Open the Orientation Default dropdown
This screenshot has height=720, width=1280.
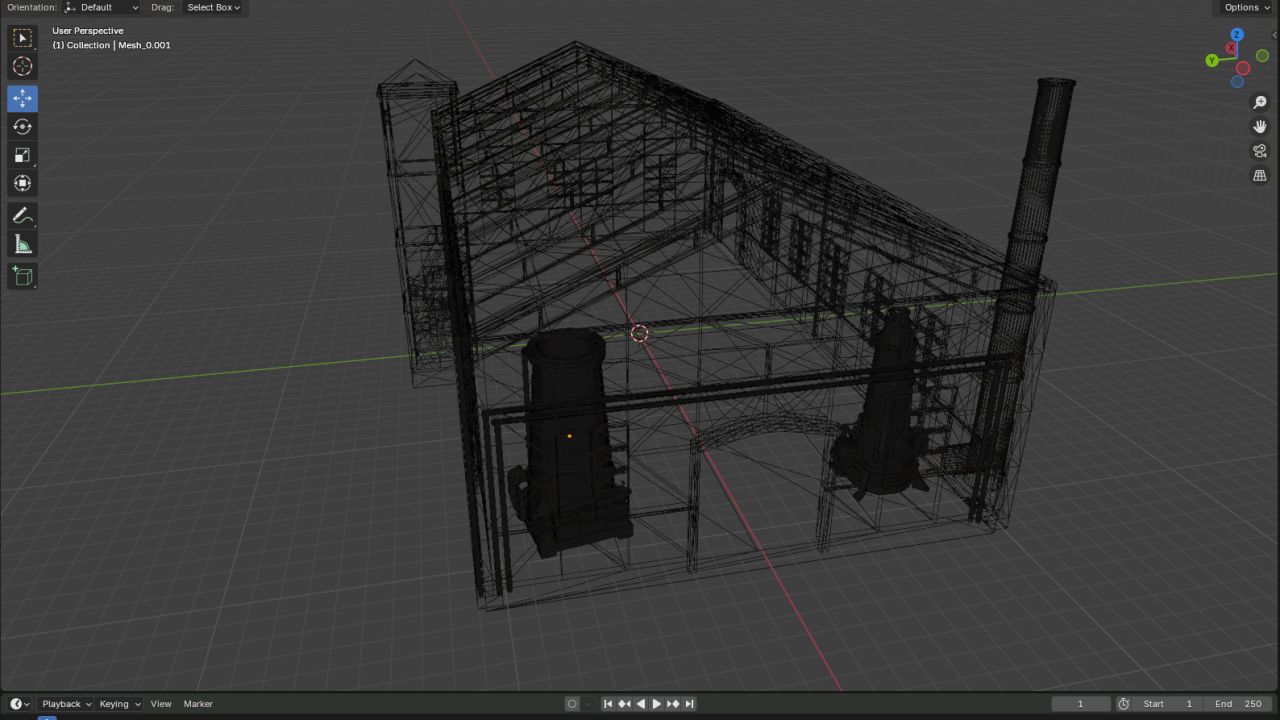pos(102,7)
